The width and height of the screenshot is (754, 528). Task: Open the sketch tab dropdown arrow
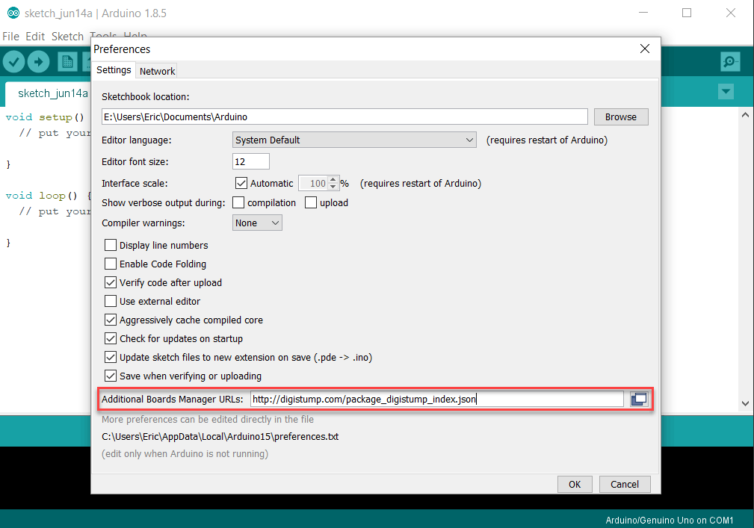coord(726,92)
